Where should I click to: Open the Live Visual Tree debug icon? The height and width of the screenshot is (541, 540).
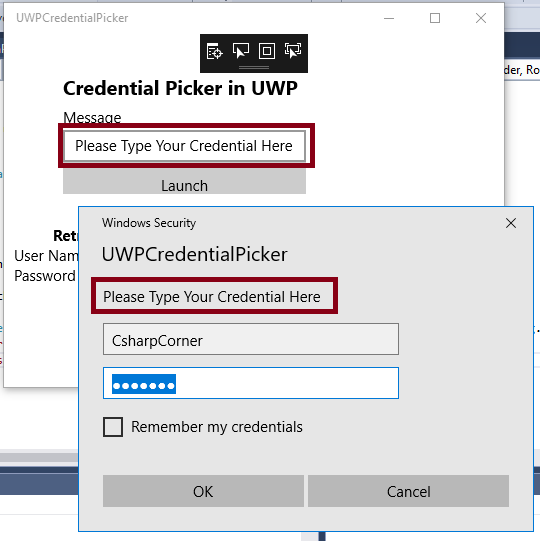215,52
